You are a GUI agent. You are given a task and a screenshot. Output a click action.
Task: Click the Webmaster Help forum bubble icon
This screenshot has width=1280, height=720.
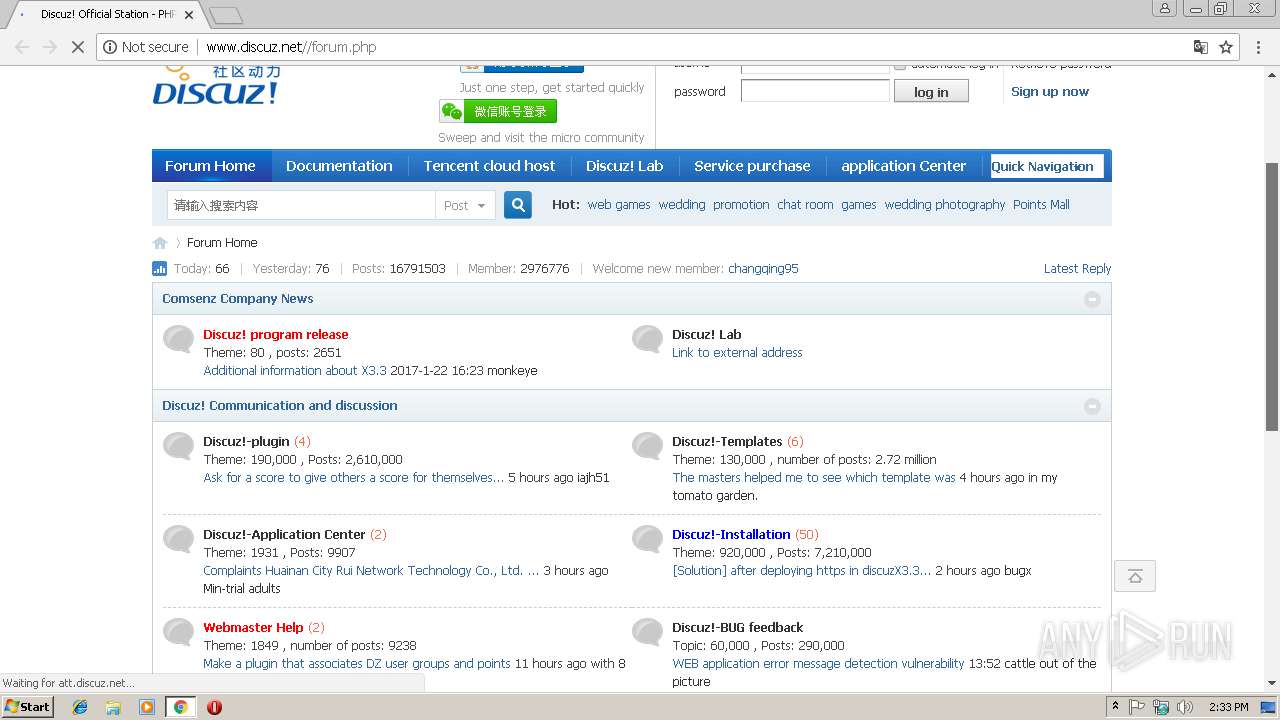[x=179, y=632]
